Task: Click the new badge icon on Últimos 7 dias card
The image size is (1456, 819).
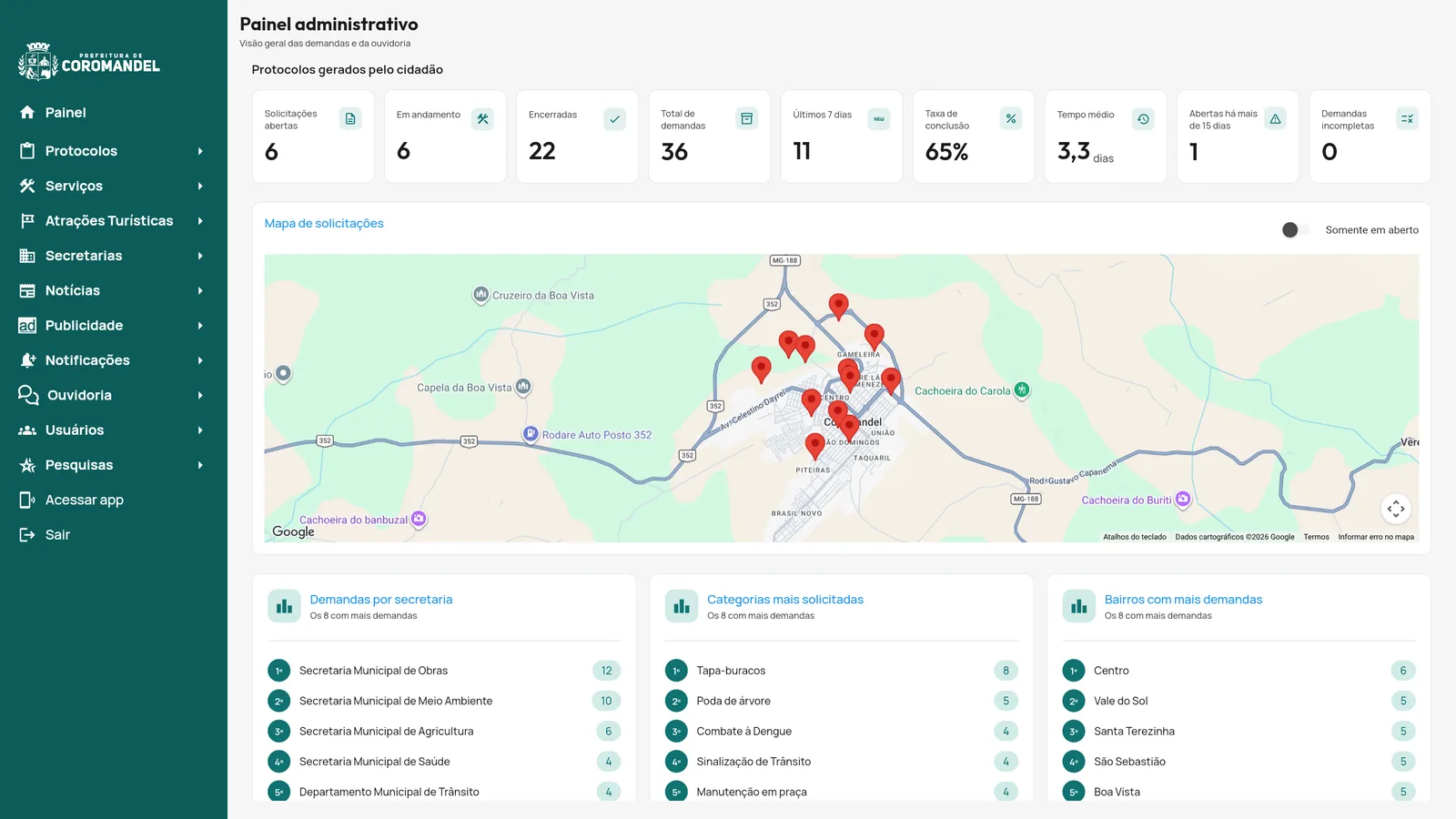Action: [x=879, y=118]
